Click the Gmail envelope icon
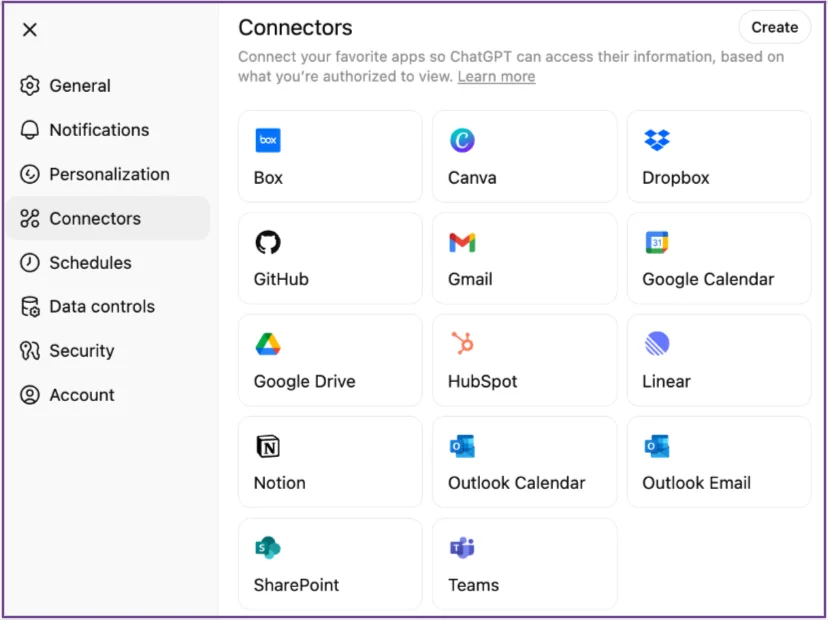Viewport: 828px width, 620px height. pos(462,243)
